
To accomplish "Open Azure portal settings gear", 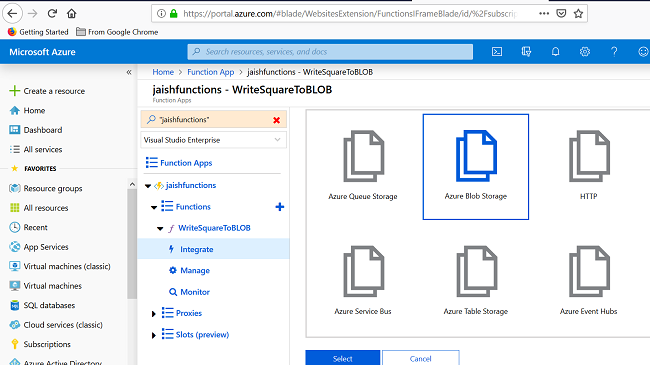I will (585, 52).
